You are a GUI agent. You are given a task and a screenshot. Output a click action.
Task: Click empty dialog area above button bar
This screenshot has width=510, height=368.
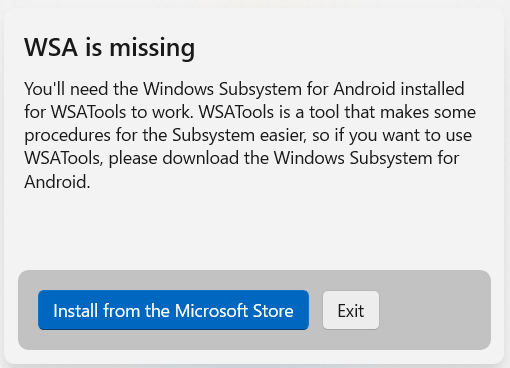(253, 230)
